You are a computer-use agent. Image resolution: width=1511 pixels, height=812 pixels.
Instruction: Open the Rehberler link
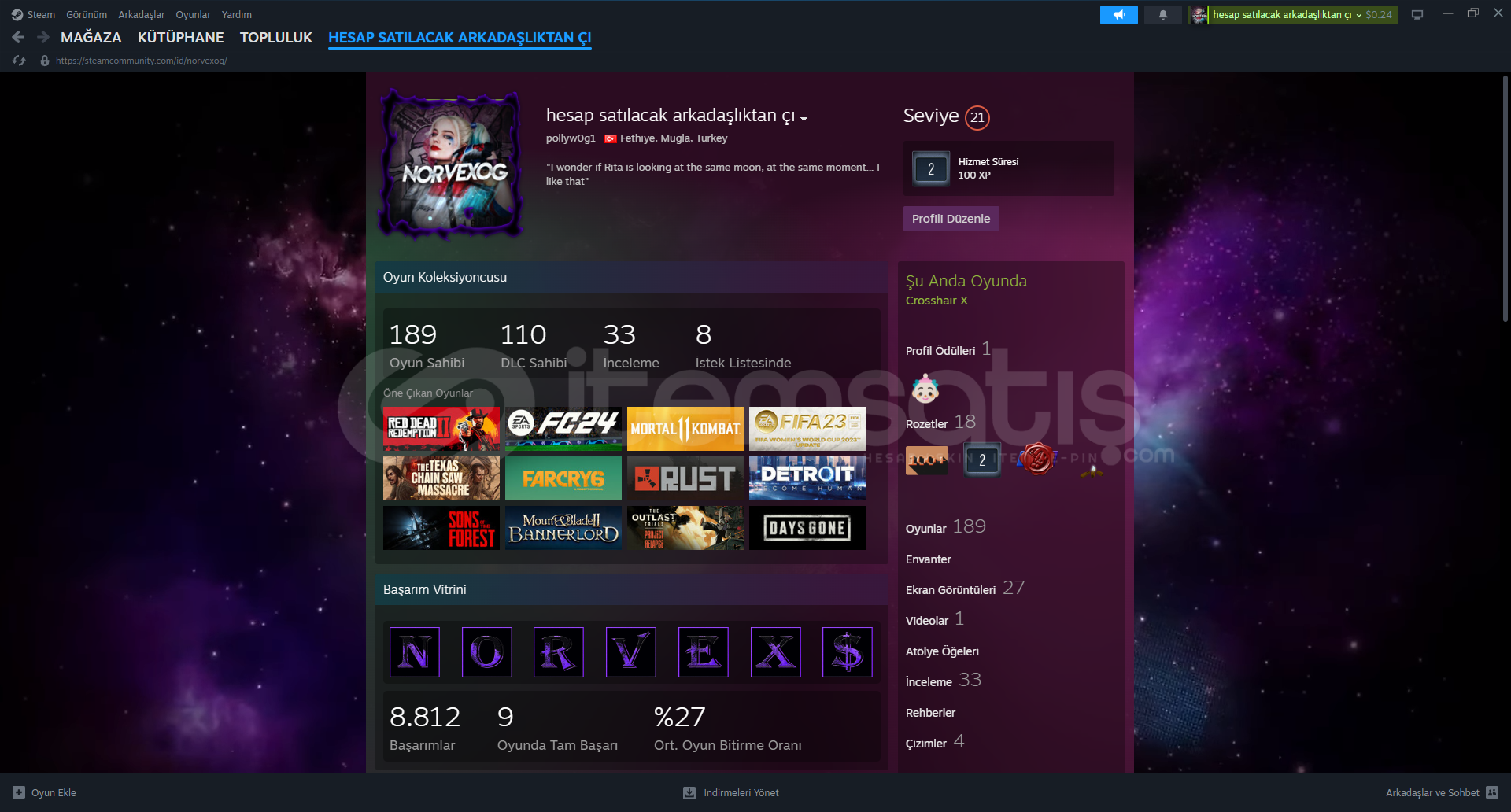[930, 713]
